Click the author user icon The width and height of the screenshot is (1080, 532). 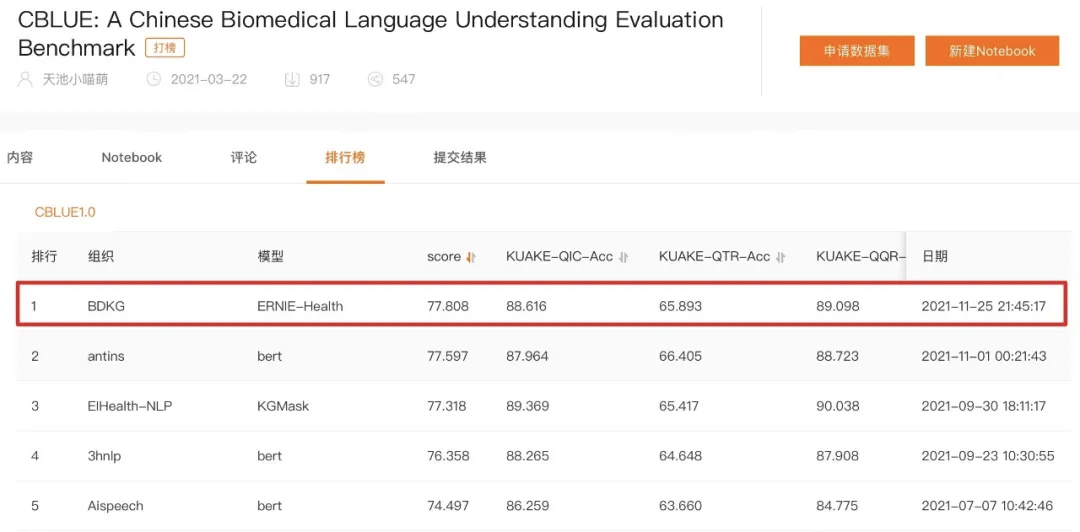(25, 79)
